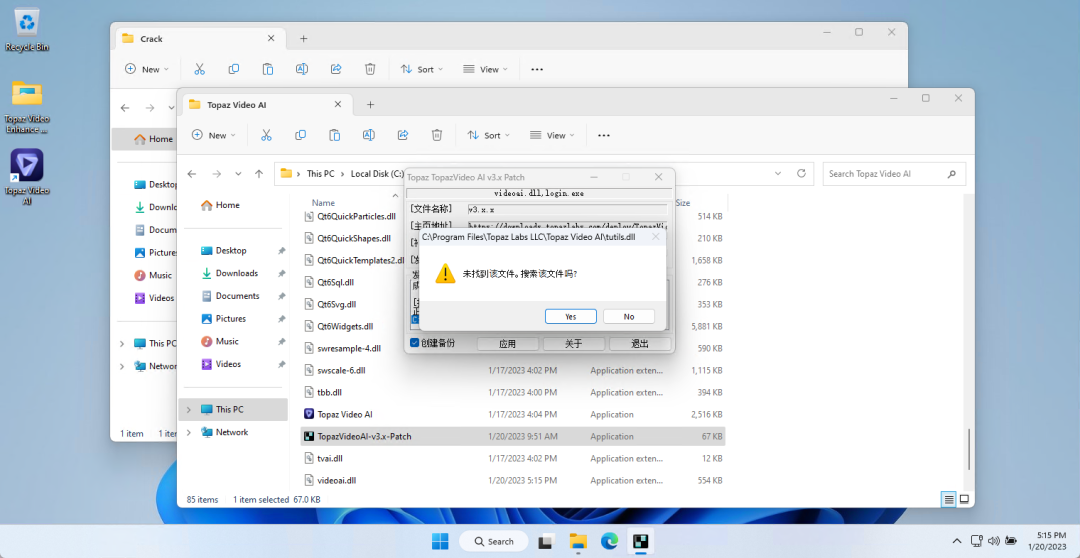The image size is (1080, 558).
Task: Click the Share icon in Topaz Video AI window
Action: (x=403, y=135)
